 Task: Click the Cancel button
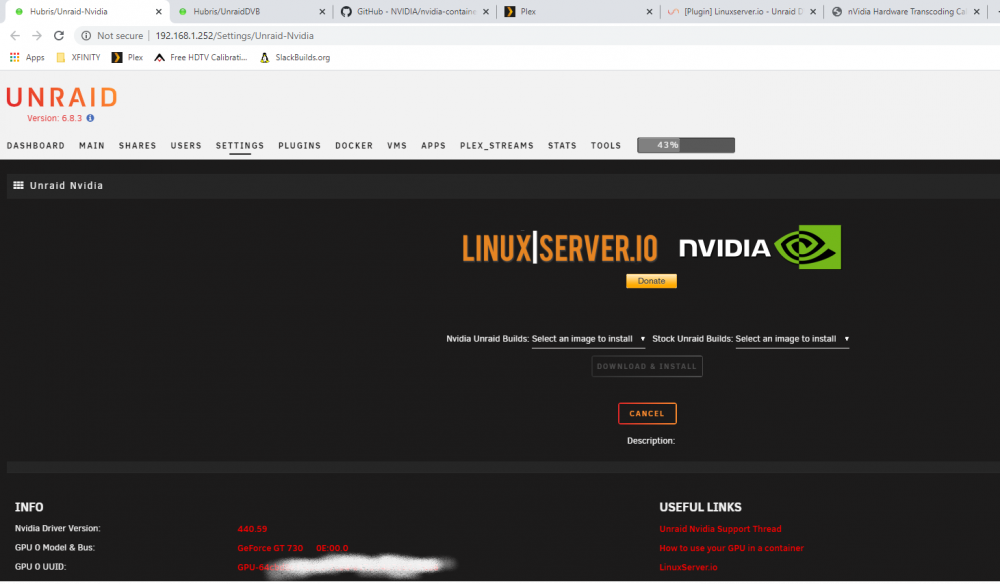click(x=647, y=414)
